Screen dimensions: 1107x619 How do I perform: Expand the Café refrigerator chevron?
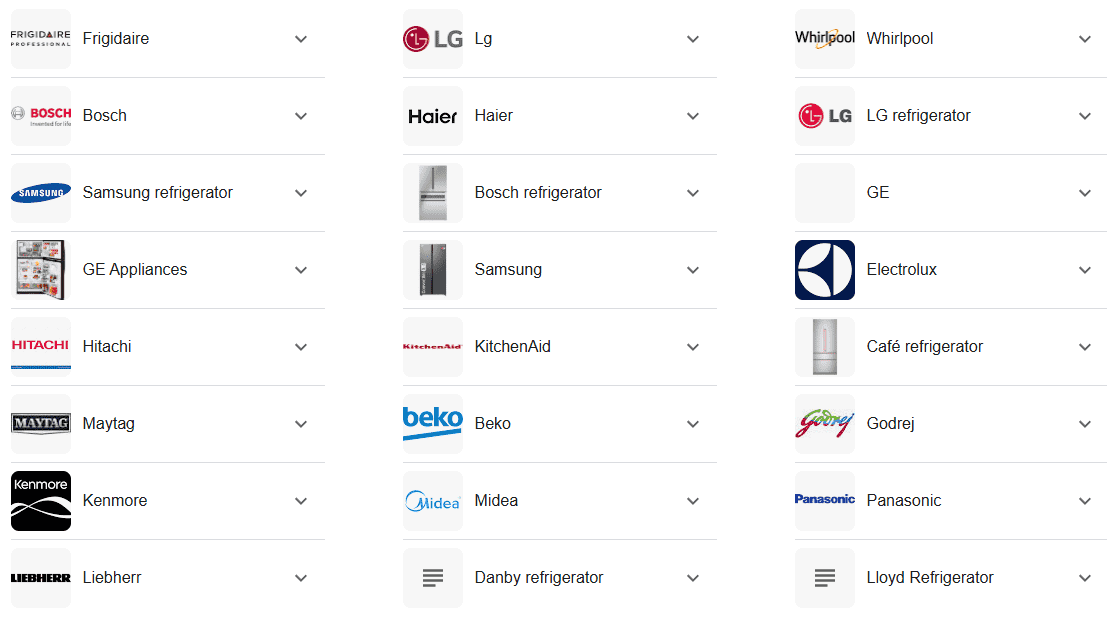click(1084, 347)
